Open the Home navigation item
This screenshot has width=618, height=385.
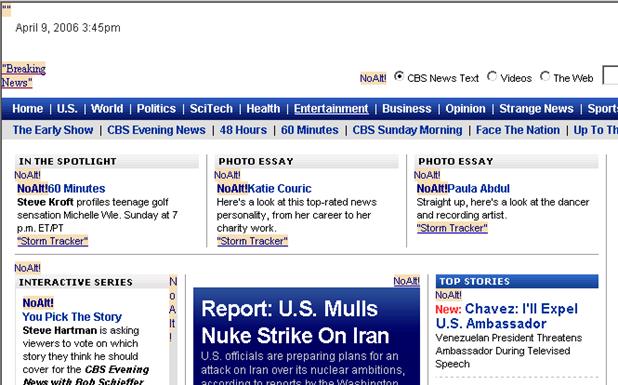coord(28,109)
